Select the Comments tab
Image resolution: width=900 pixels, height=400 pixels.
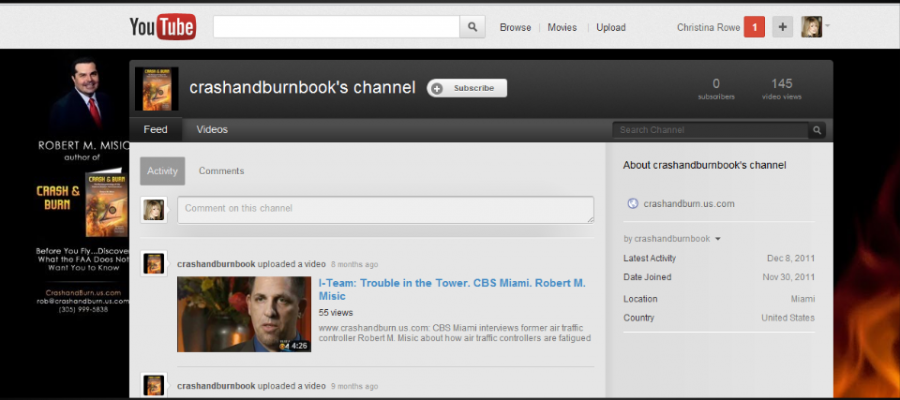(x=222, y=171)
